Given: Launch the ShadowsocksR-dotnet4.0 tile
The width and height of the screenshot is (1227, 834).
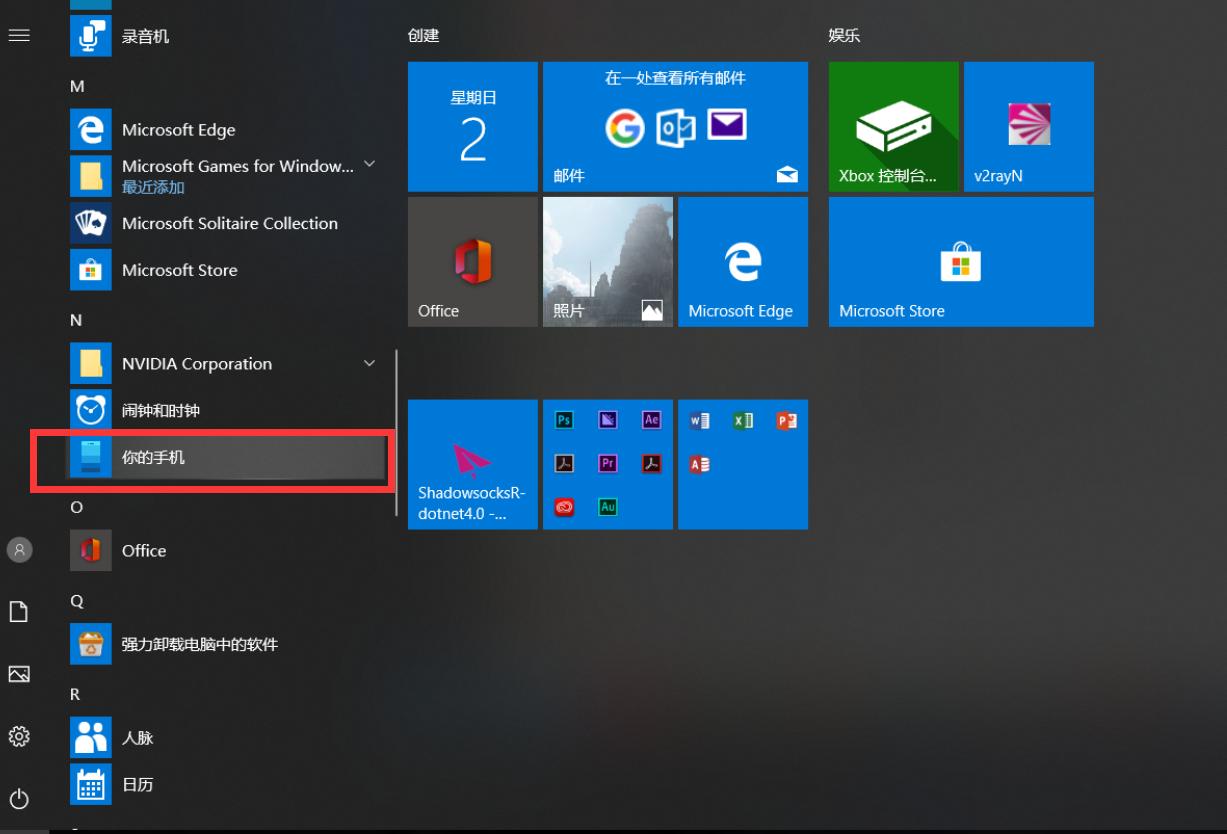Looking at the screenshot, I should point(472,463).
